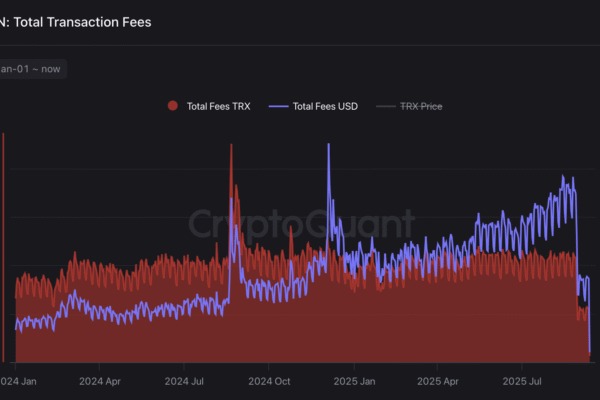Select the 2024 Apr x-axis label

(101, 381)
